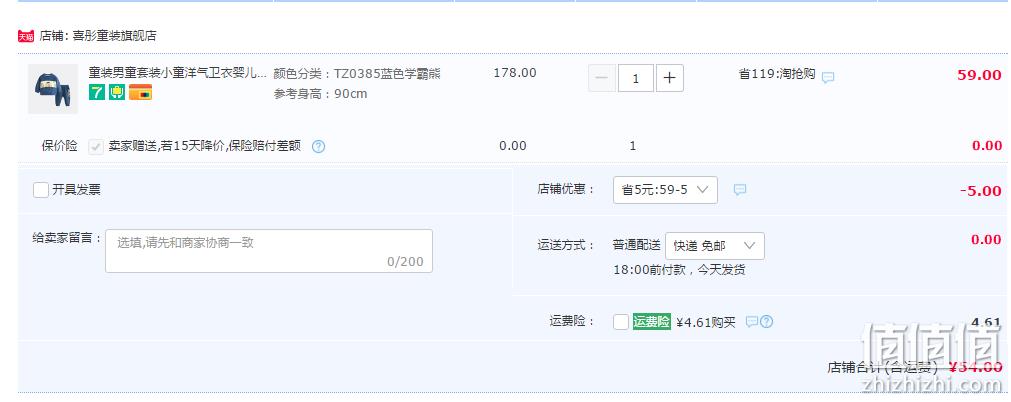1011x402 pixels.
Task: Click help icon next to 运费险 purchase
Action: [766, 321]
